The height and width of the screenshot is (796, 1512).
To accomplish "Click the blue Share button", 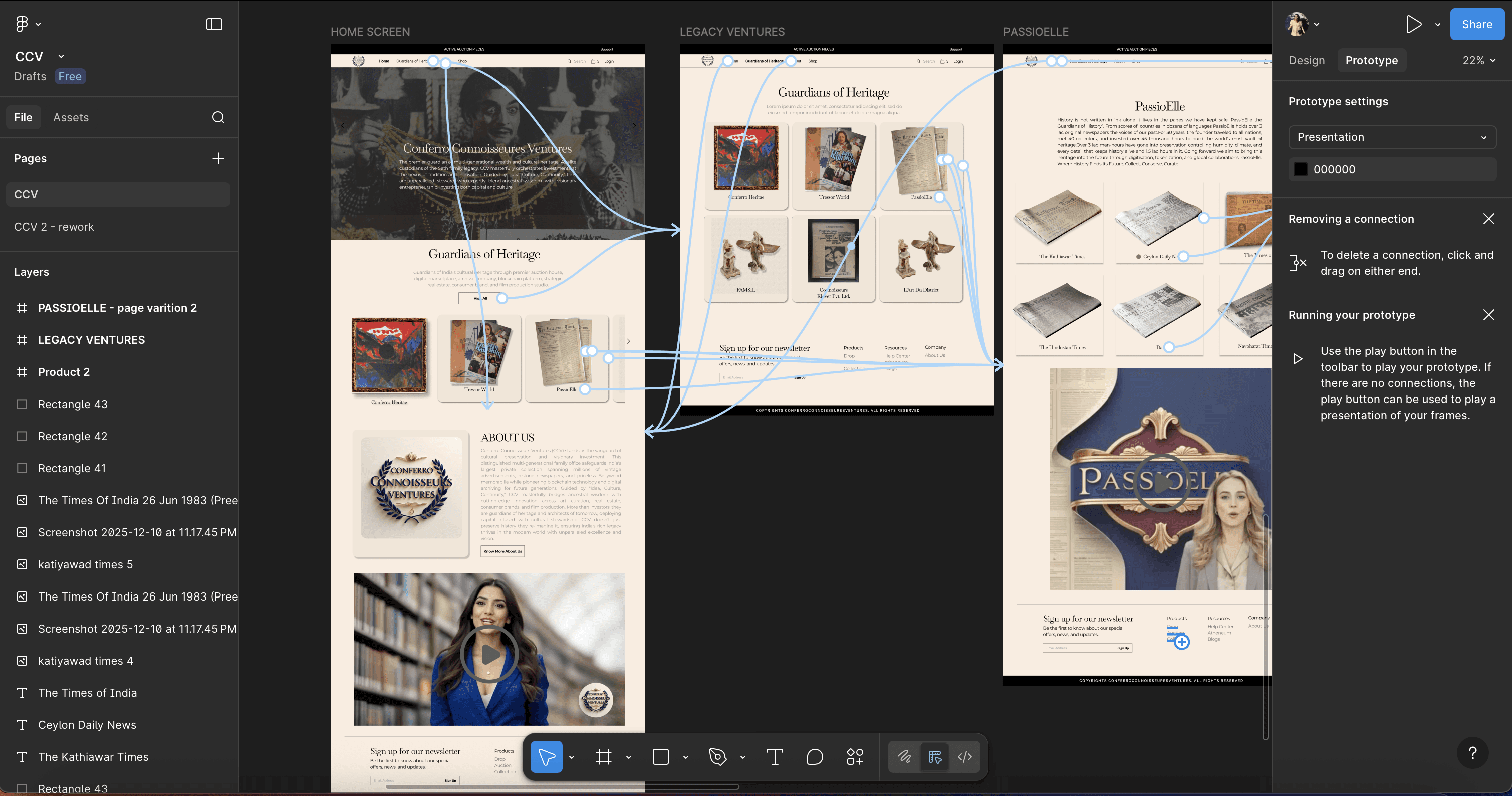I will 1477,24.
